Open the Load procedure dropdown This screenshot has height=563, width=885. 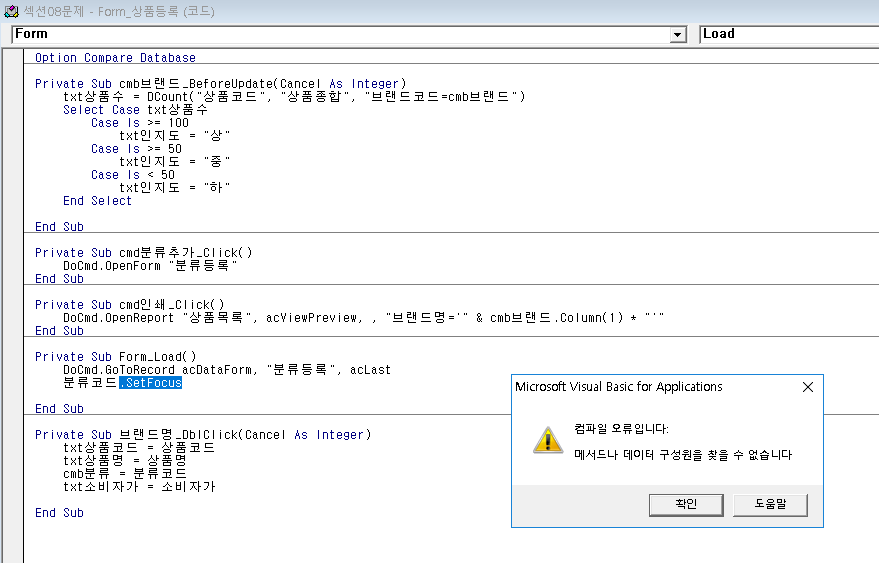point(790,34)
